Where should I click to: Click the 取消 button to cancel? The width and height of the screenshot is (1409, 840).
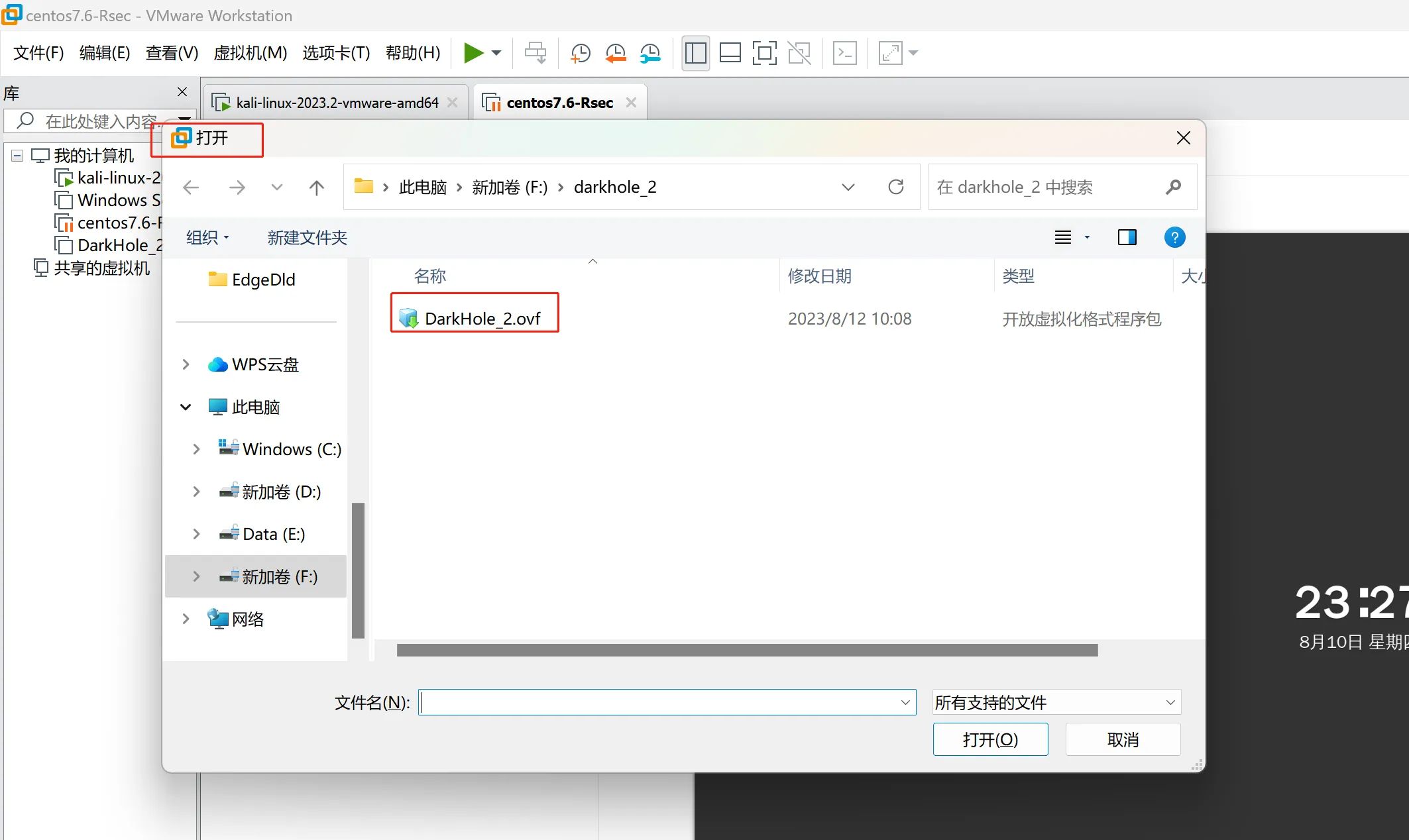coord(1122,739)
